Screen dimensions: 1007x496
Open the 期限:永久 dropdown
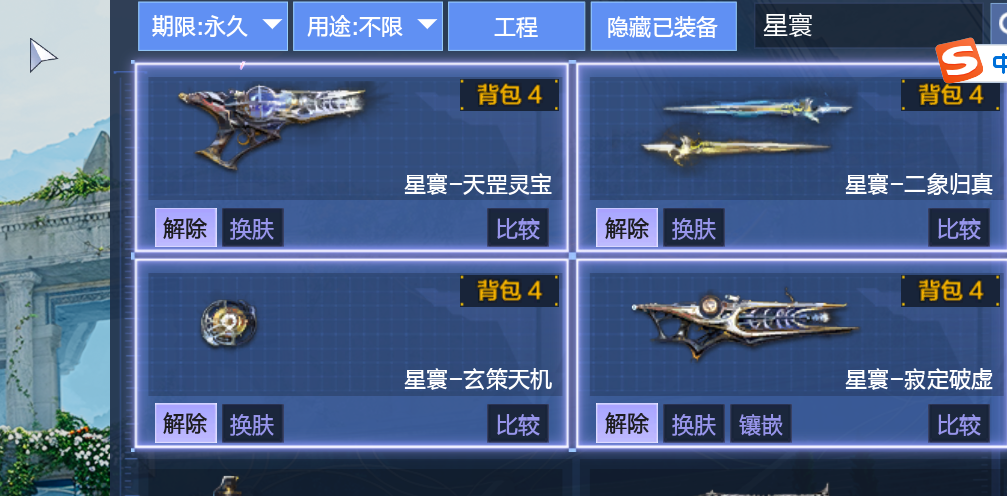(213, 26)
